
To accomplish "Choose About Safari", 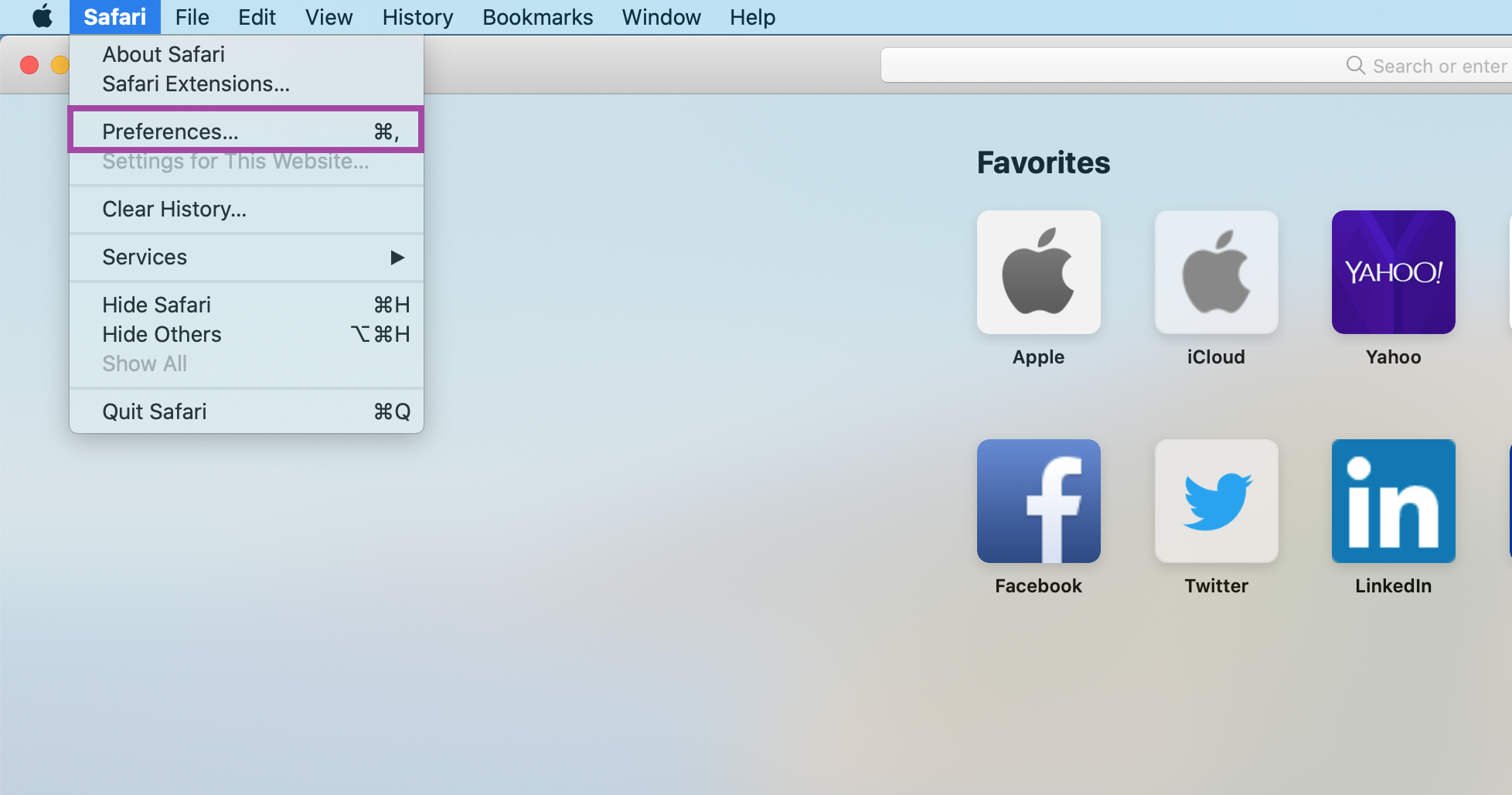I will pyautogui.click(x=246, y=54).
